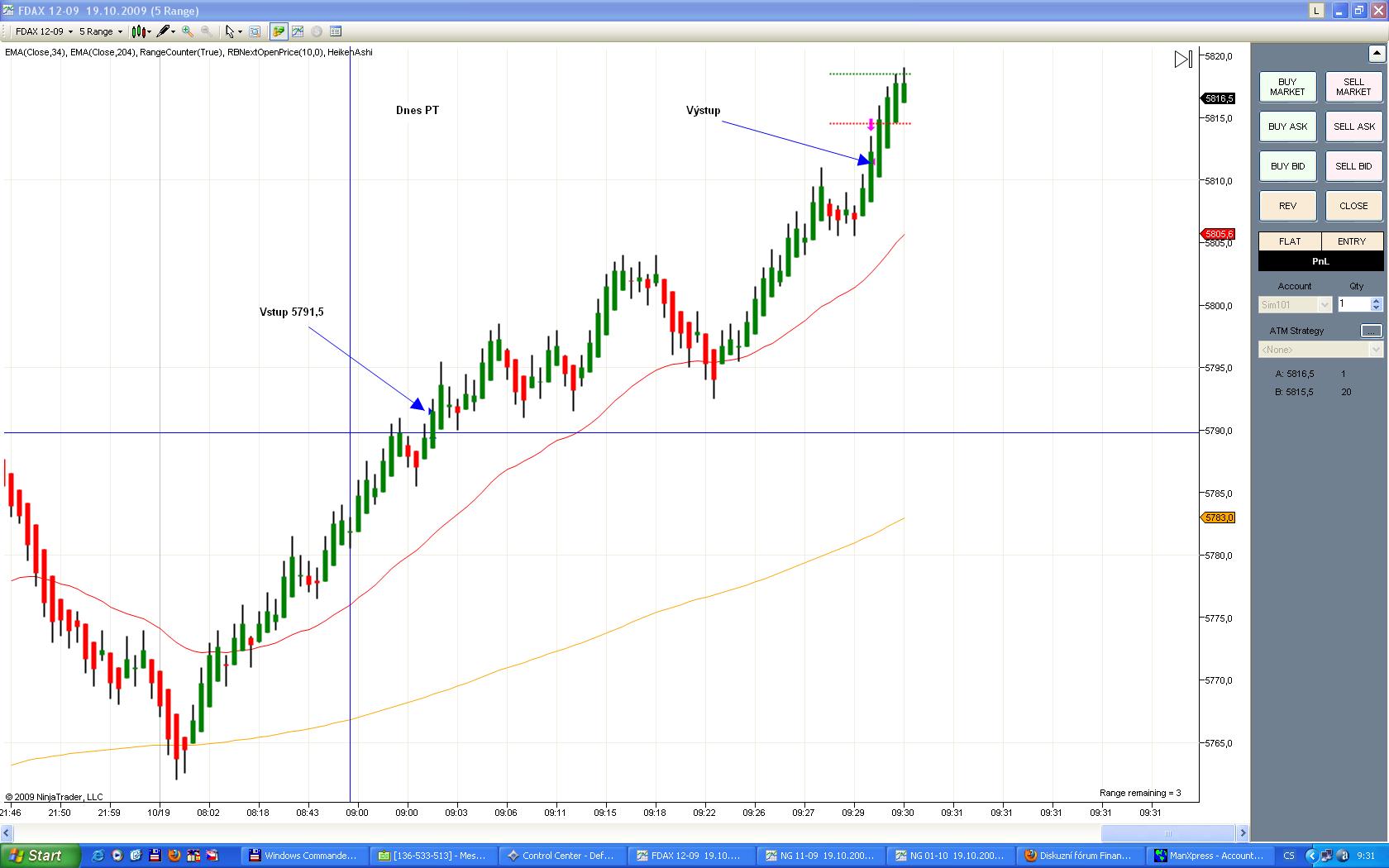Image resolution: width=1389 pixels, height=868 pixels.
Task: Open the ATM Strategy <None> dropdown
Action: point(1320,350)
